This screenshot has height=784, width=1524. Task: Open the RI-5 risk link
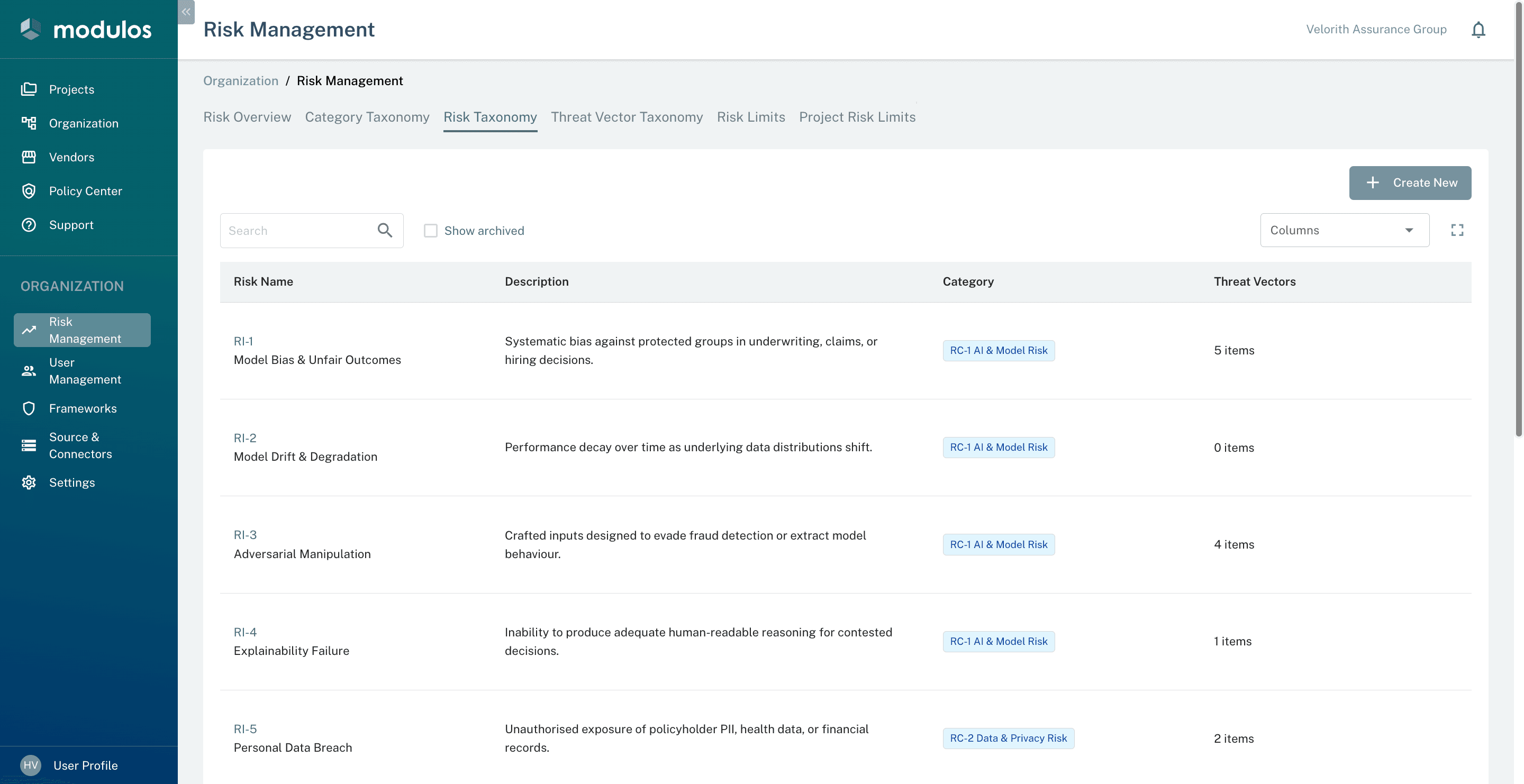tap(245, 729)
